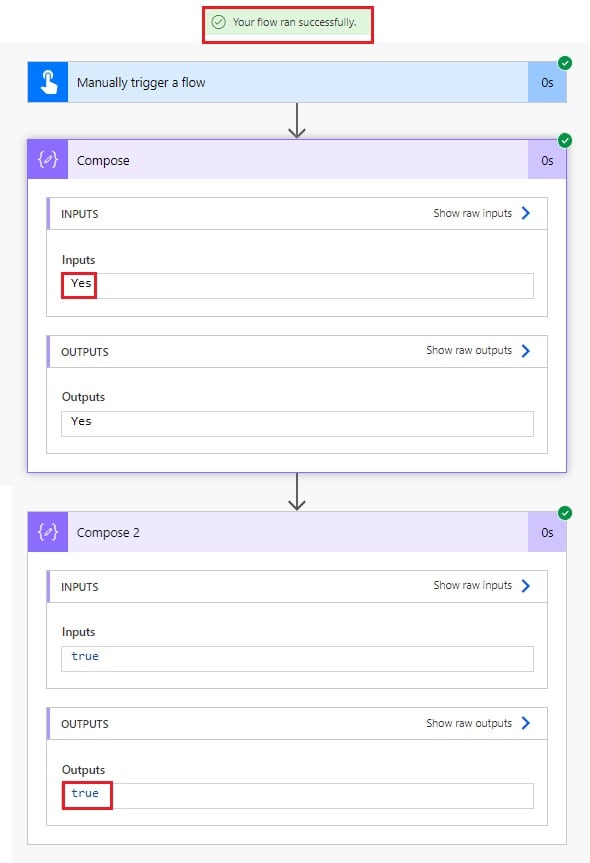Select the Compose 2 Outputs field showing true
This screenshot has height=863, width=590.
pyautogui.click(x=297, y=796)
